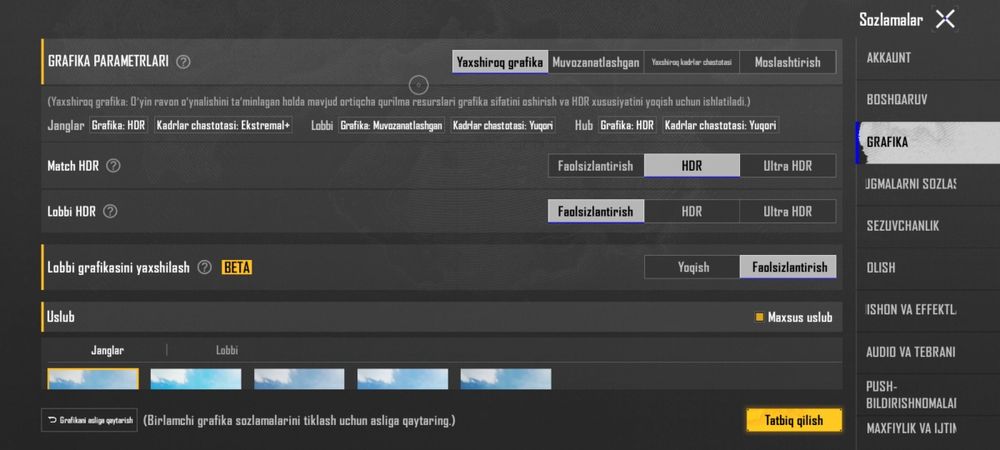Open GRAFIKA settings section

click(928, 142)
